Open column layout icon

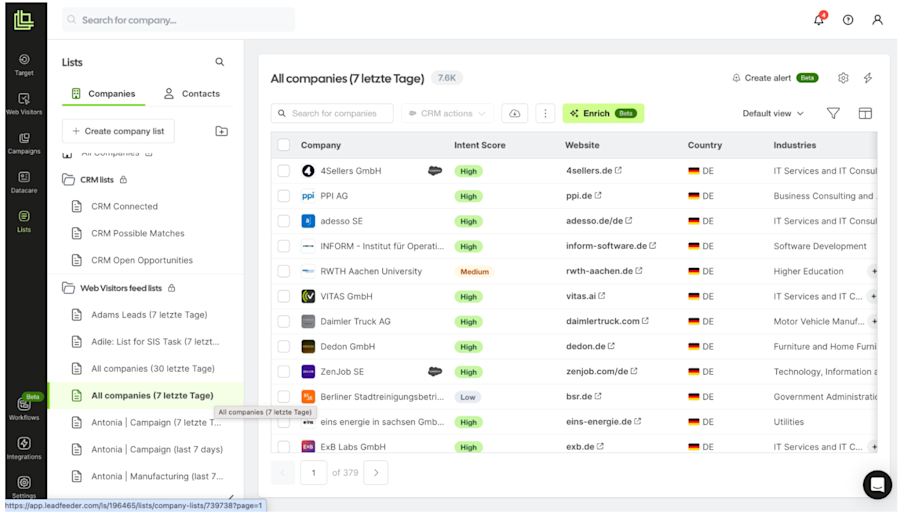click(x=866, y=114)
